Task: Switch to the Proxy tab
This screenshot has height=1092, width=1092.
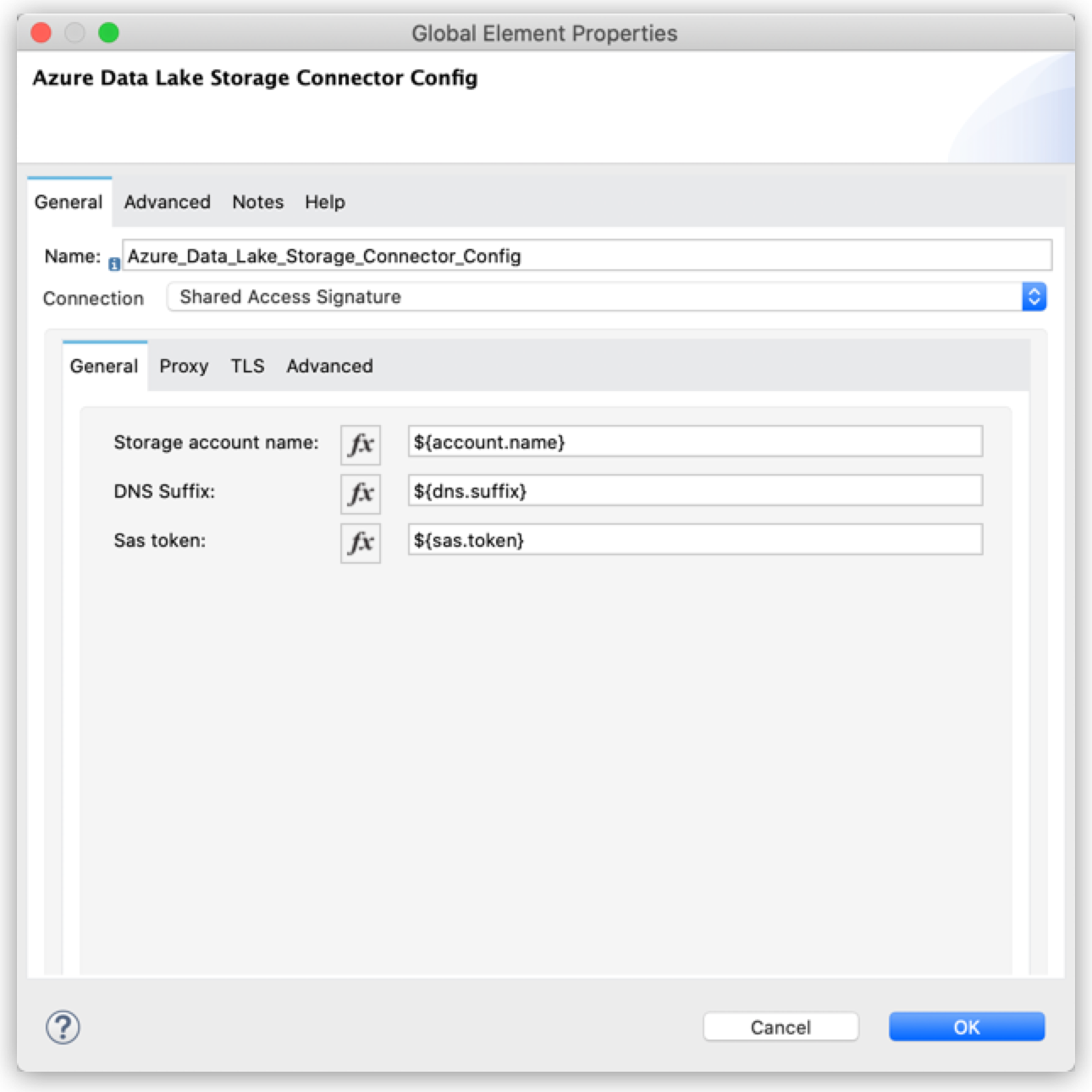Action: 184,366
